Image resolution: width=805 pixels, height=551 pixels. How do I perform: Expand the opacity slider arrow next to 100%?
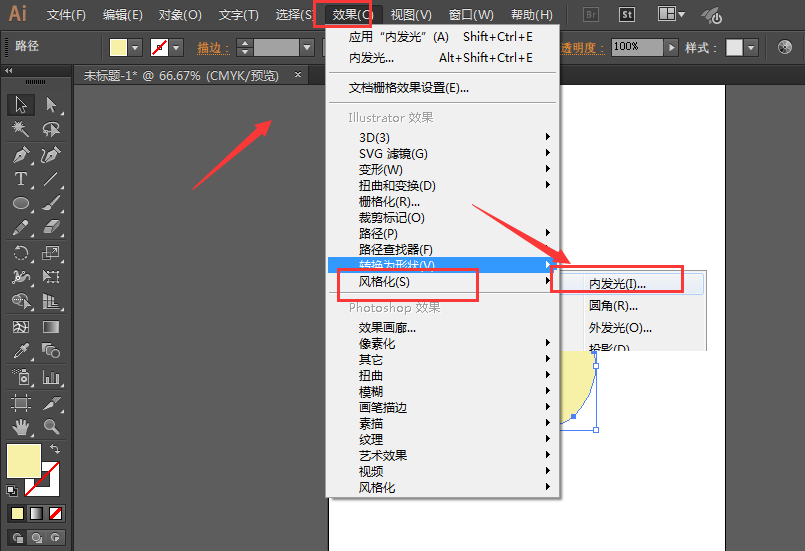coord(670,48)
